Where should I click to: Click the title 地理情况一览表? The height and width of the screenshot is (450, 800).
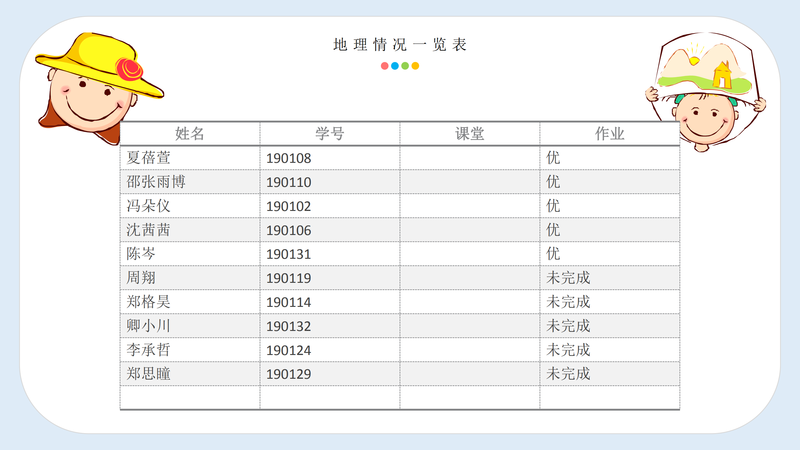click(x=400, y=45)
